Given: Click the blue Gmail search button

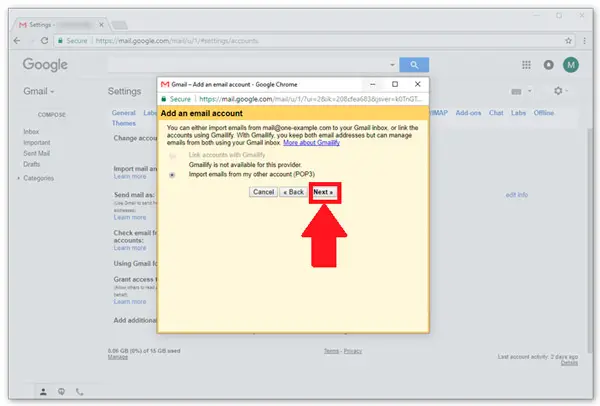Looking at the screenshot, I should coord(414,65).
